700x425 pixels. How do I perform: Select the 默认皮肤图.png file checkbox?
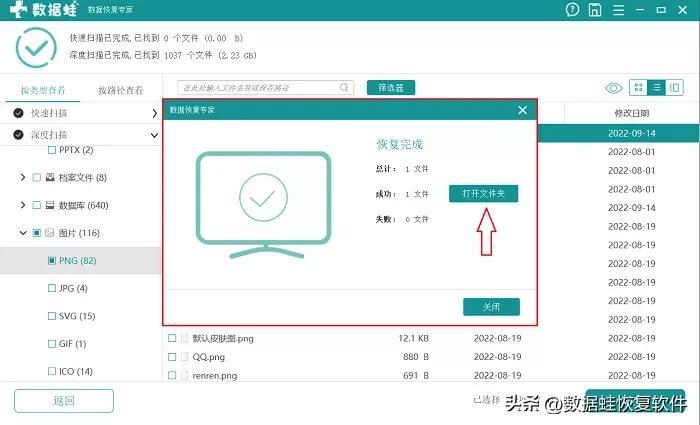point(172,338)
